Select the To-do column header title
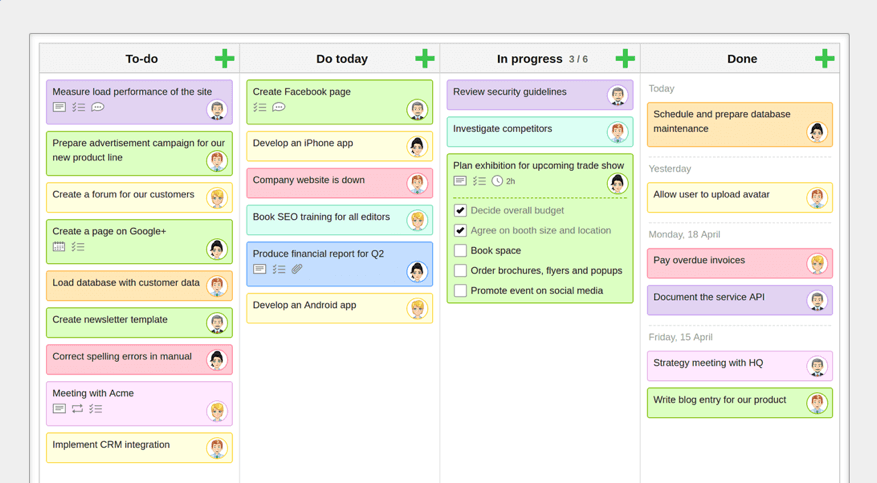The height and width of the screenshot is (483, 877). [141, 59]
